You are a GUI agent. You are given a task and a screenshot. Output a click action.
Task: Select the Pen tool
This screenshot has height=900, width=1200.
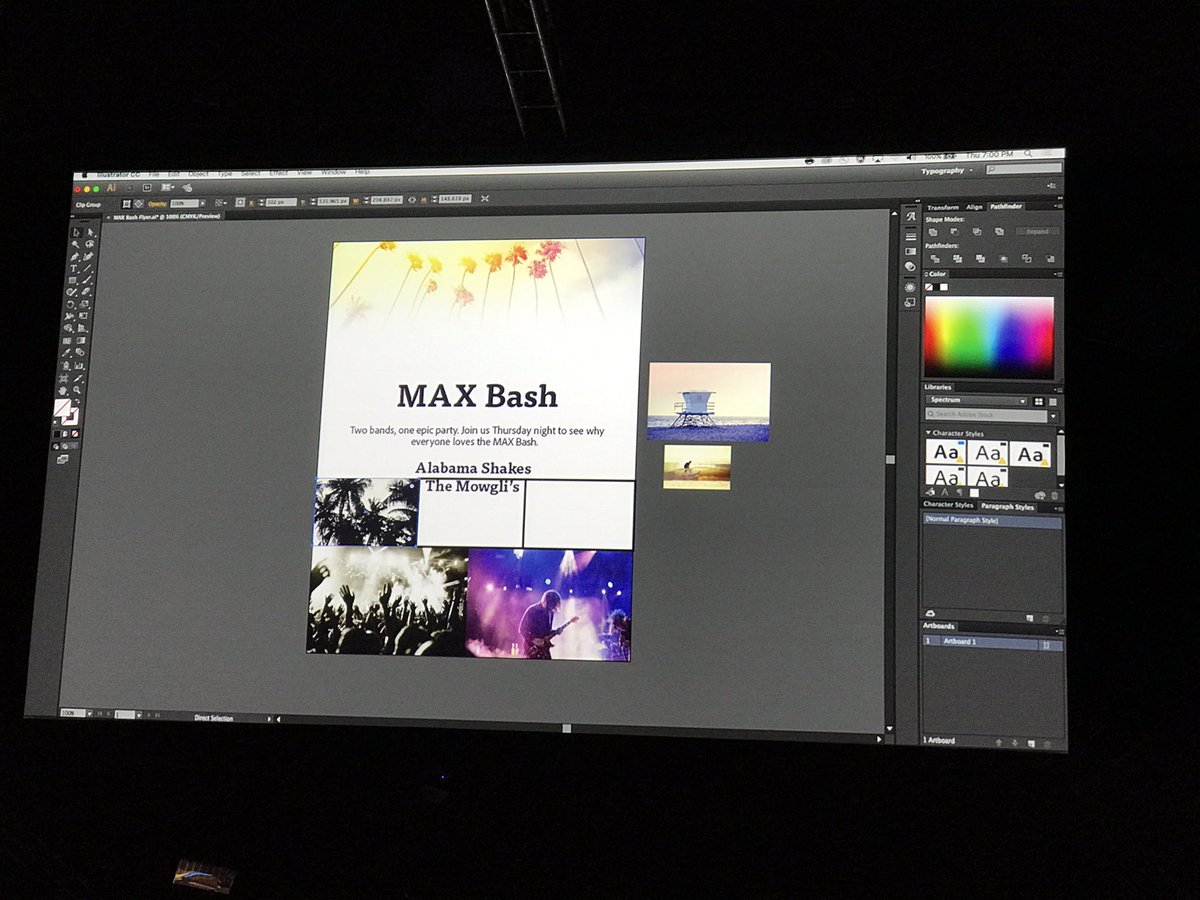point(74,257)
